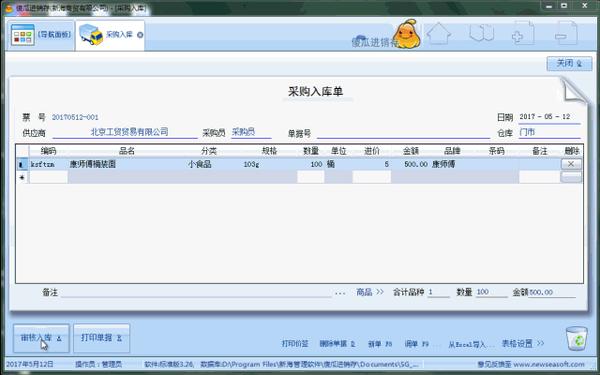Click the 单据号 input field
The width and height of the screenshot is (600, 375).
(x=403, y=133)
